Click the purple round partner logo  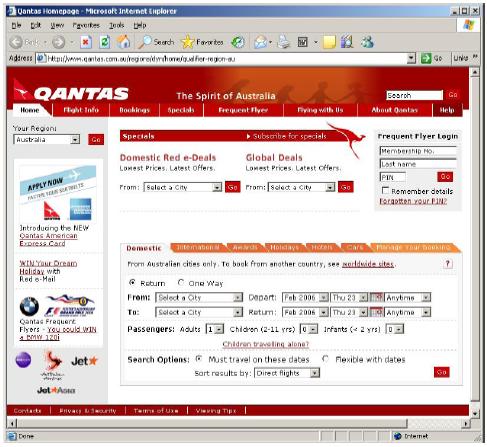click(x=23, y=360)
